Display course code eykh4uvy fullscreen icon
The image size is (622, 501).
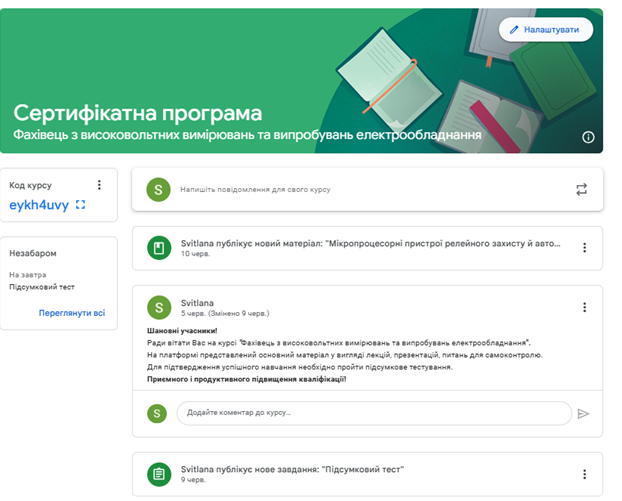[81, 205]
